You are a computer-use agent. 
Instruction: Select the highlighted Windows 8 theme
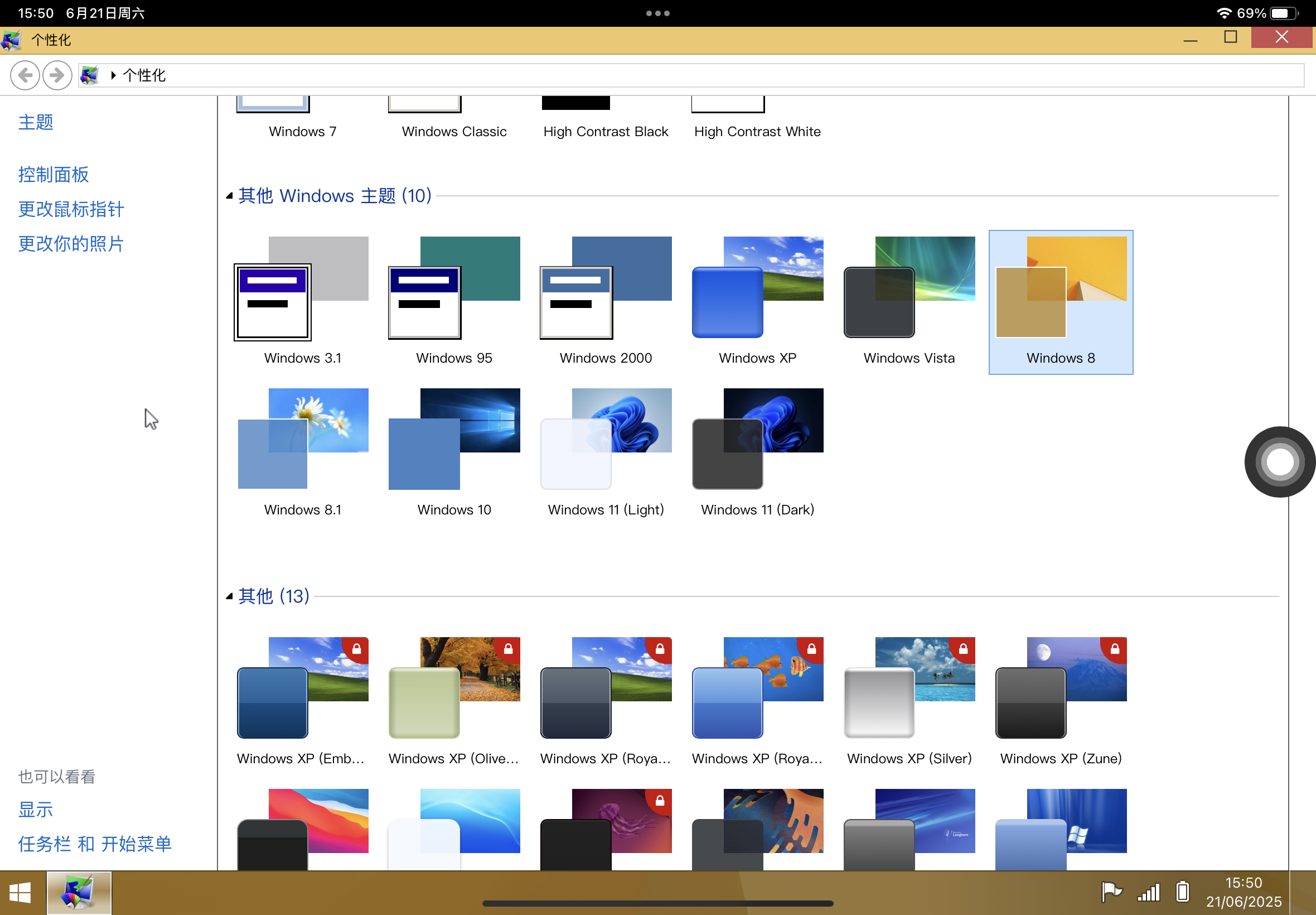[x=1061, y=302]
